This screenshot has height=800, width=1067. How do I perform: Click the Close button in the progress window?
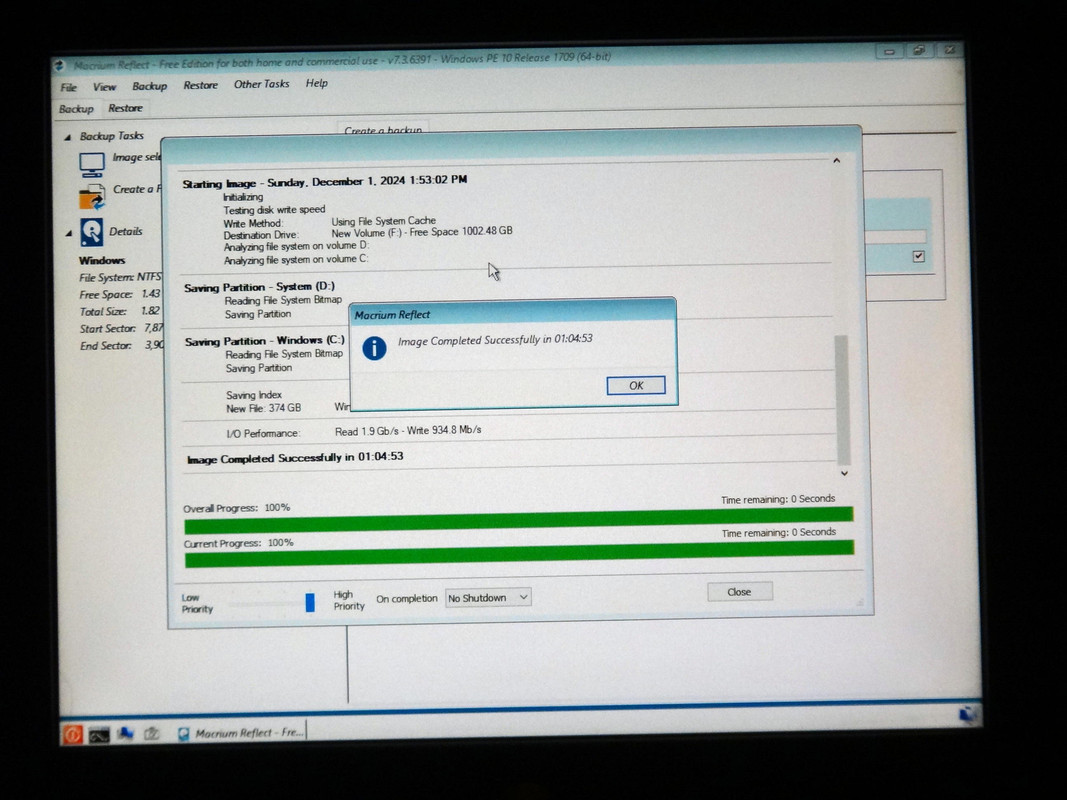(740, 592)
